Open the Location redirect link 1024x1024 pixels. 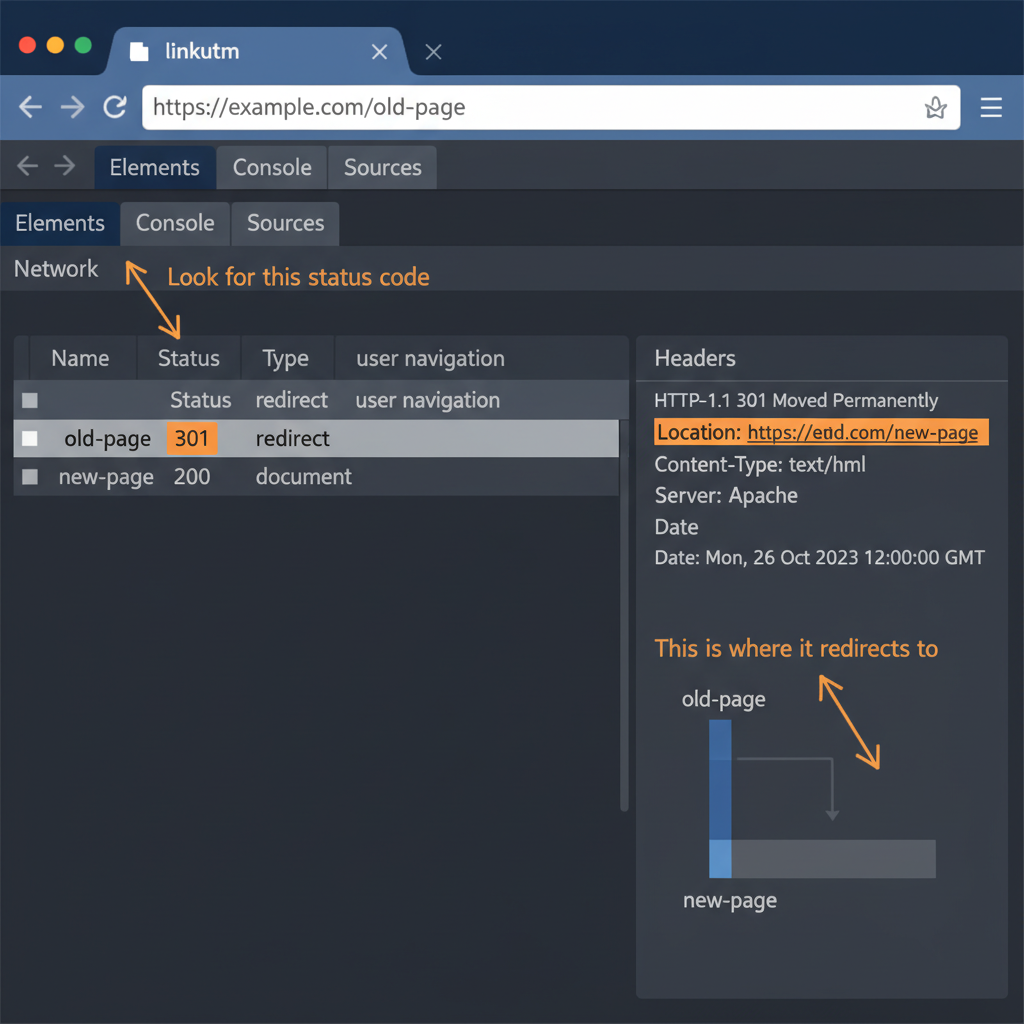[x=864, y=432]
